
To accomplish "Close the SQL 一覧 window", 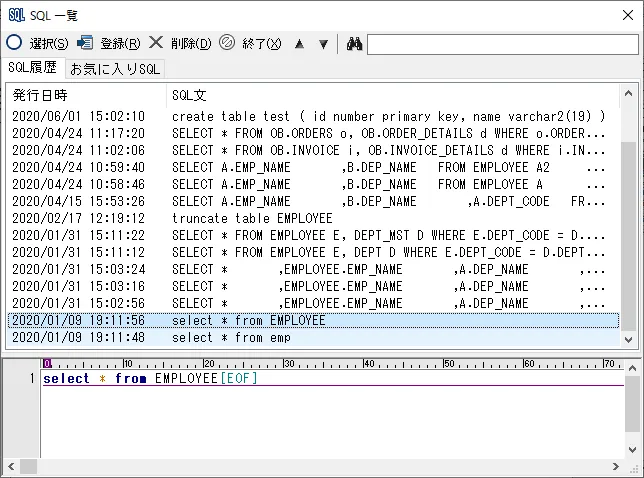I will tap(628, 15).
